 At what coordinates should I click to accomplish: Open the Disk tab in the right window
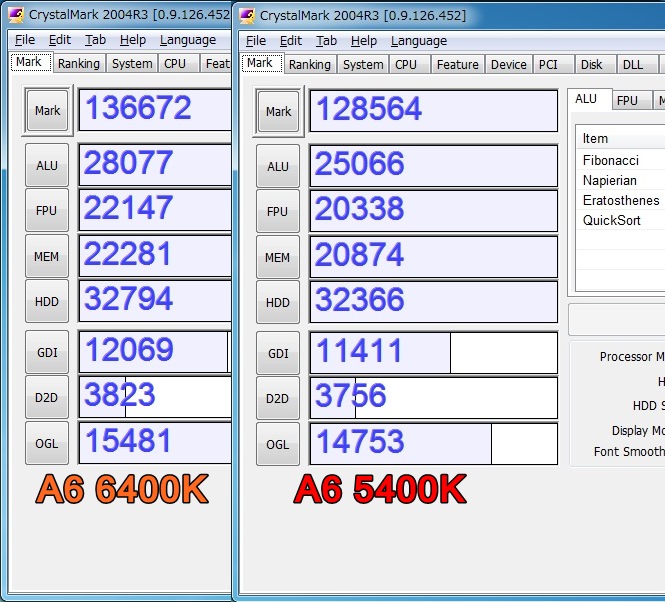(591, 64)
